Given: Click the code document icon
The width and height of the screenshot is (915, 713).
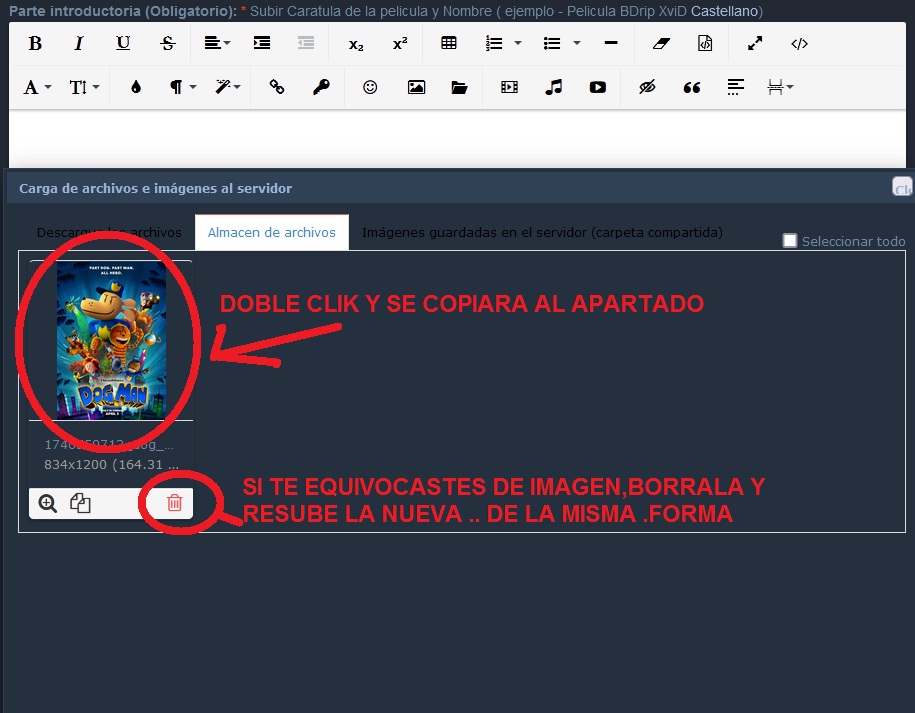Looking at the screenshot, I should (705, 43).
